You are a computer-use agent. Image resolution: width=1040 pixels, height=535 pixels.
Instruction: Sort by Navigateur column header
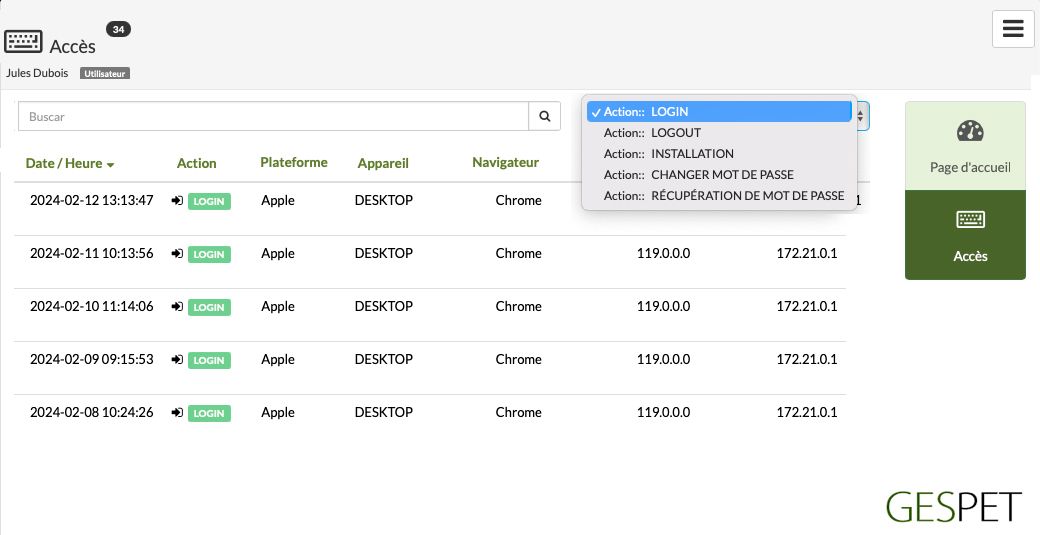pyautogui.click(x=505, y=162)
